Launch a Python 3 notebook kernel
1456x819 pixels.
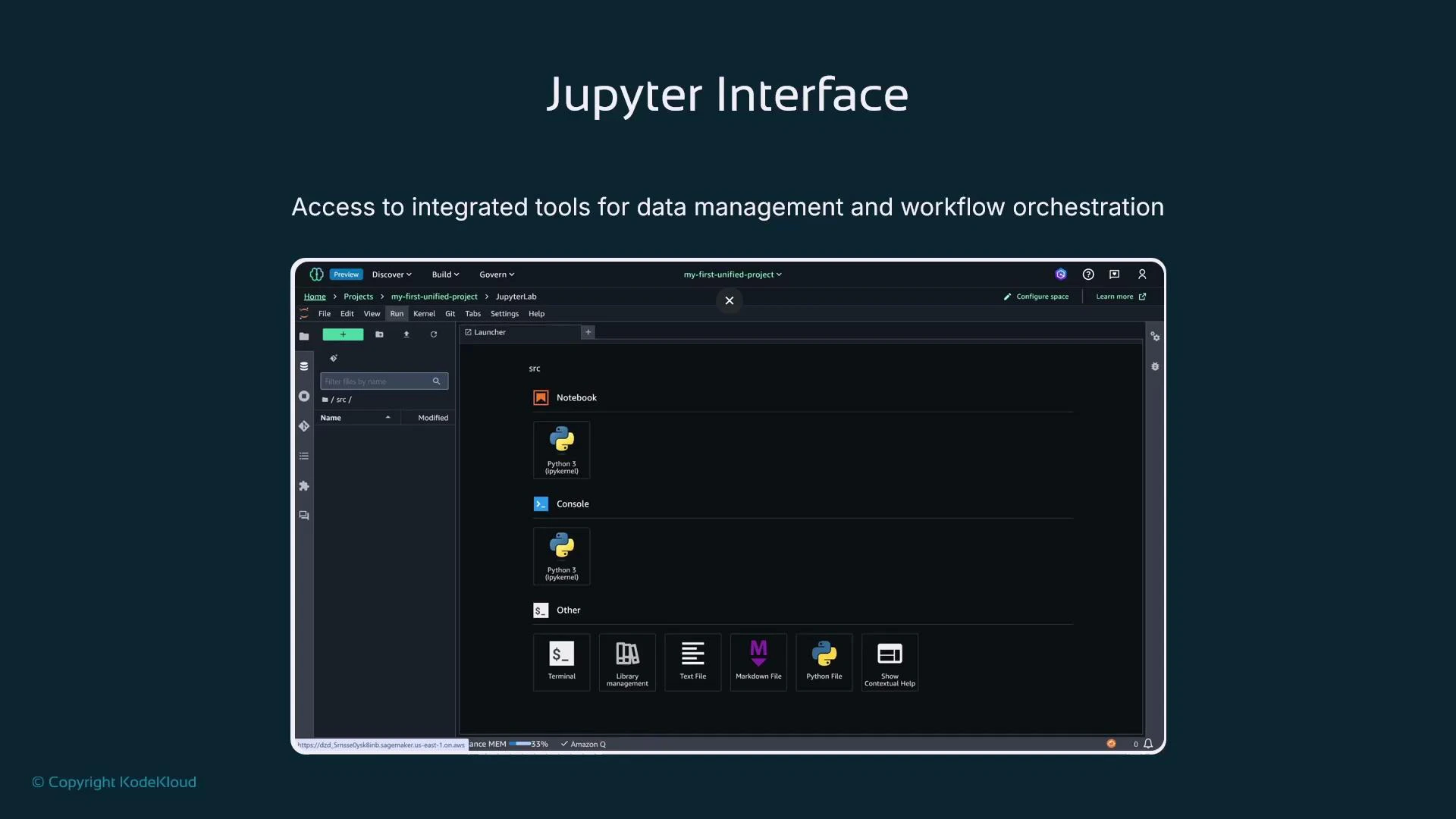pyautogui.click(x=561, y=449)
